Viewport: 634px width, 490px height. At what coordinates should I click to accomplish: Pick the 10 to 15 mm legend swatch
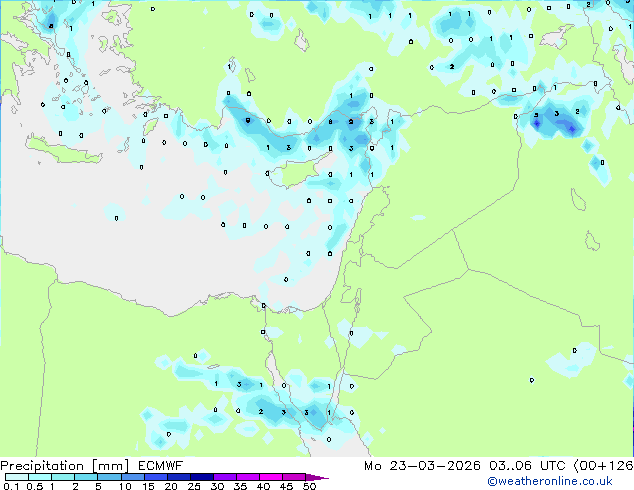[132, 477]
